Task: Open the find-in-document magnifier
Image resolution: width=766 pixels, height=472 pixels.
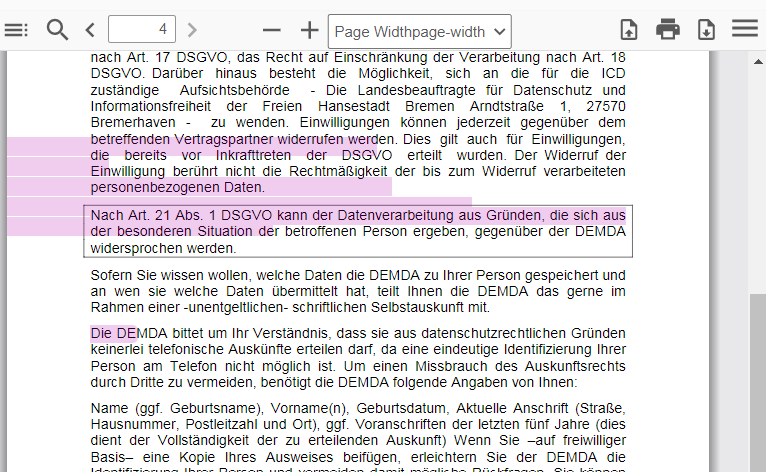Action: tap(57, 30)
